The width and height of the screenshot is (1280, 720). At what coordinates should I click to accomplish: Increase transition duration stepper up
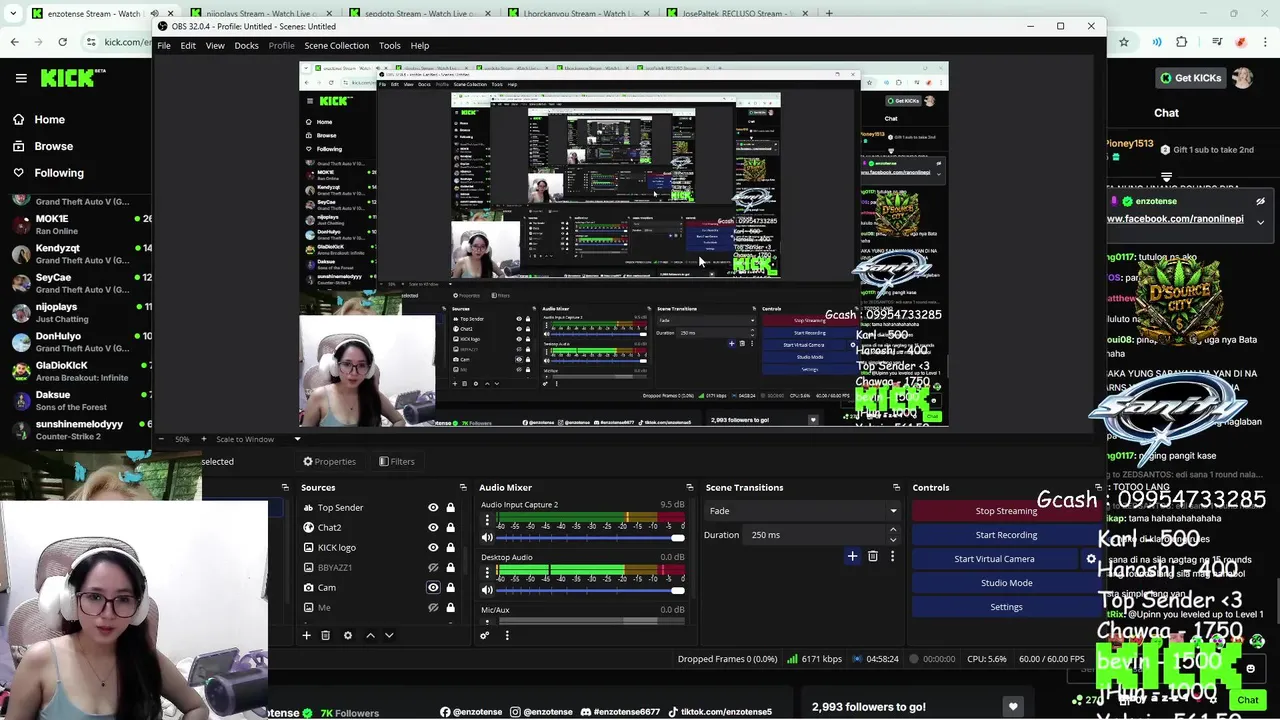coord(893,530)
